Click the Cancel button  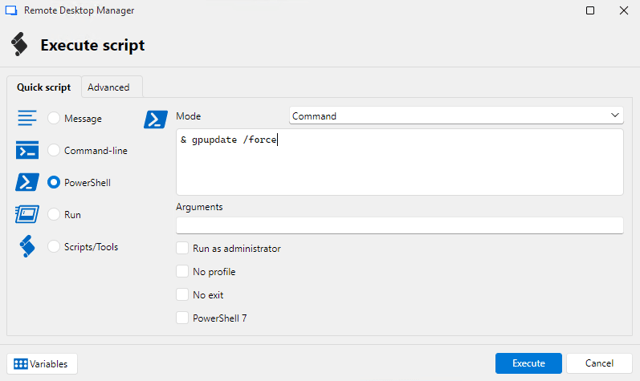click(599, 363)
